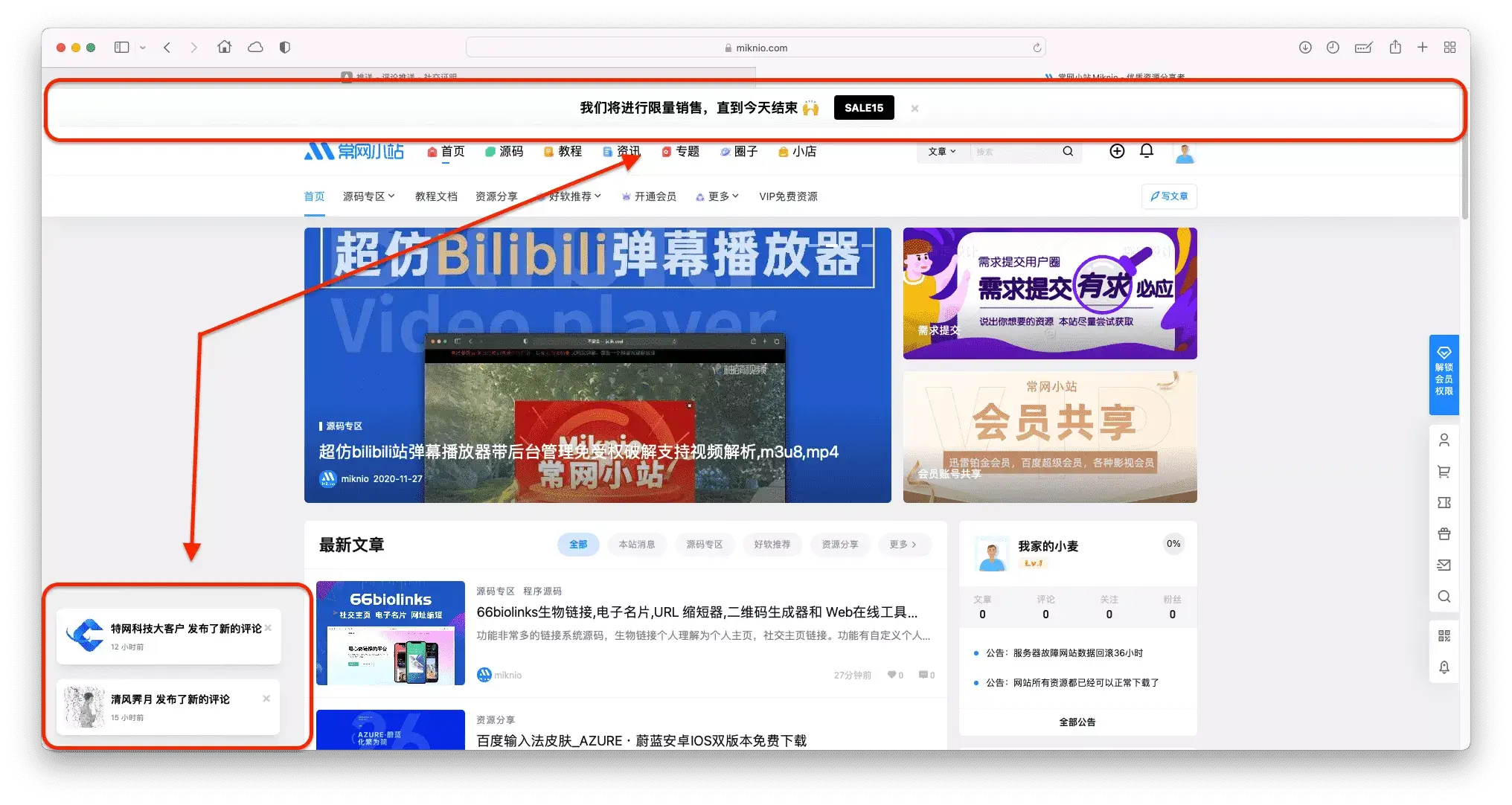Open 圈子 from the main navigation menu

[746, 151]
